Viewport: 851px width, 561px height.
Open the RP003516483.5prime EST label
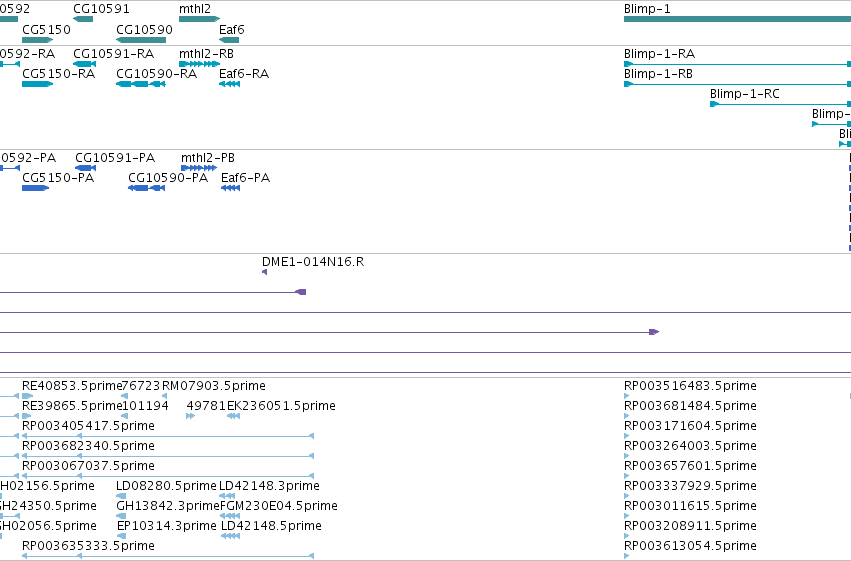[x=690, y=386]
